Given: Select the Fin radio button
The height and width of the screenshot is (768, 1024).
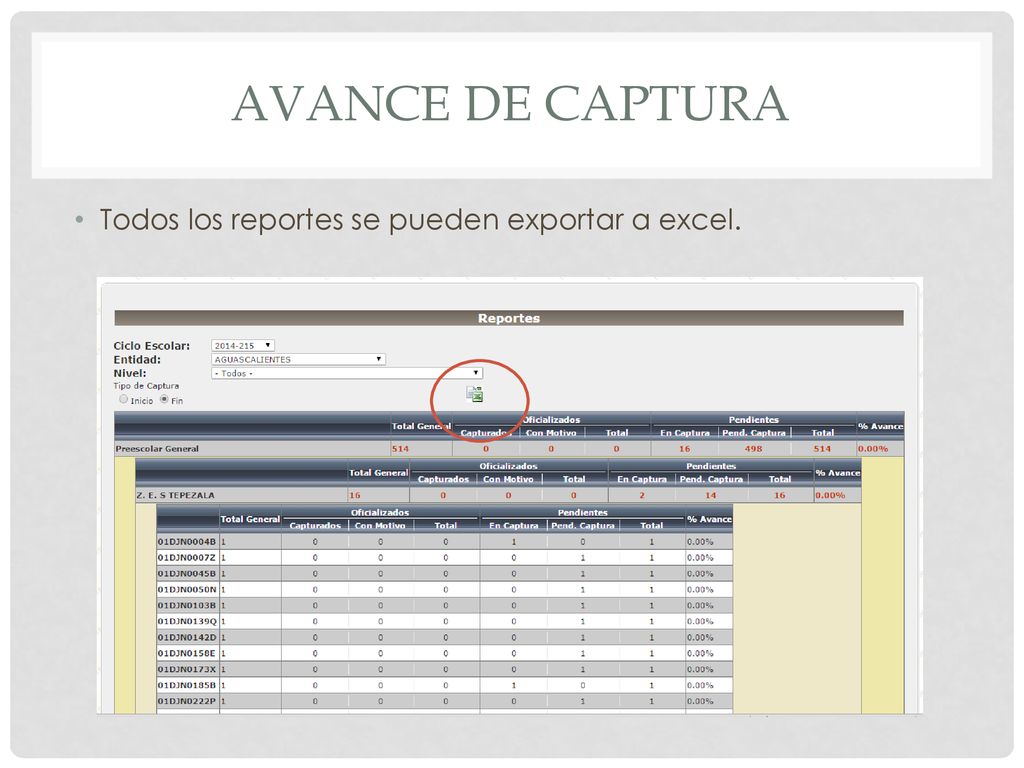Looking at the screenshot, I should click(164, 399).
